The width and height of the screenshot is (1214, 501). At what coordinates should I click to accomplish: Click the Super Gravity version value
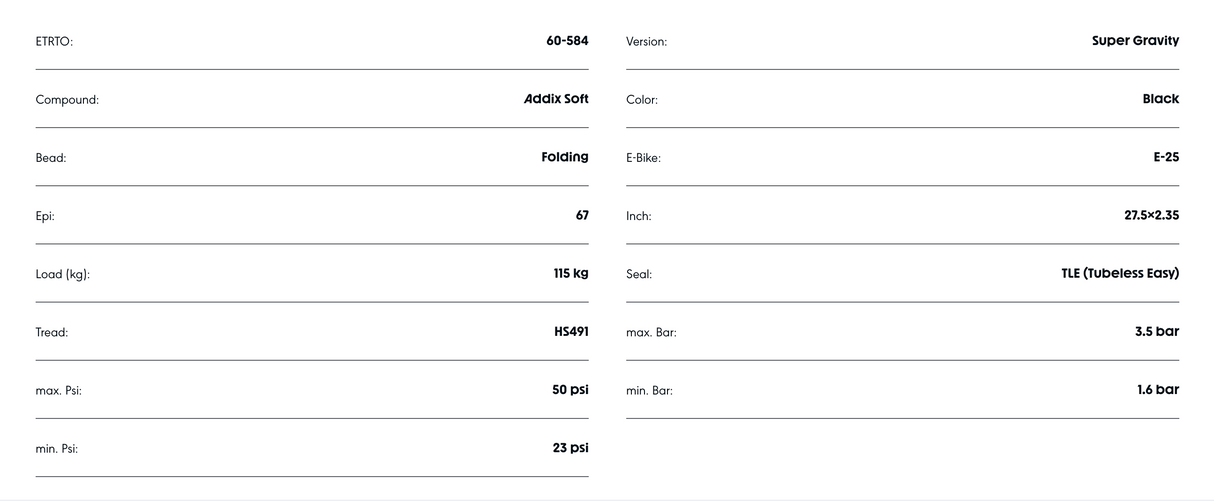[x=1135, y=41]
